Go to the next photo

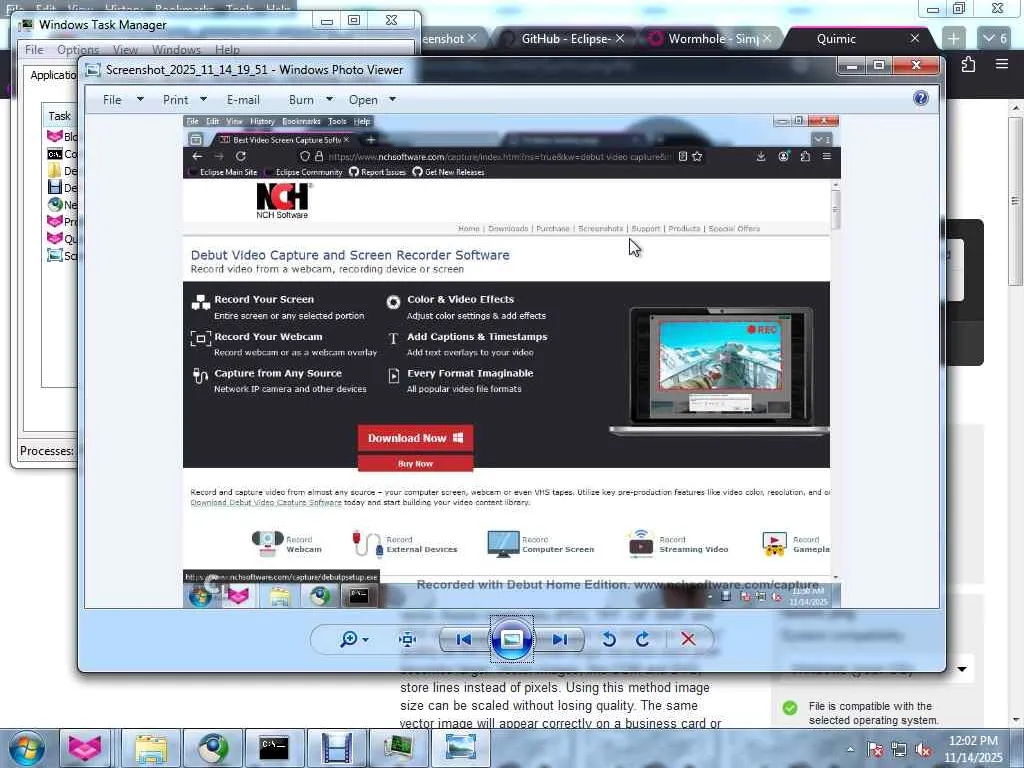point(560,639)
